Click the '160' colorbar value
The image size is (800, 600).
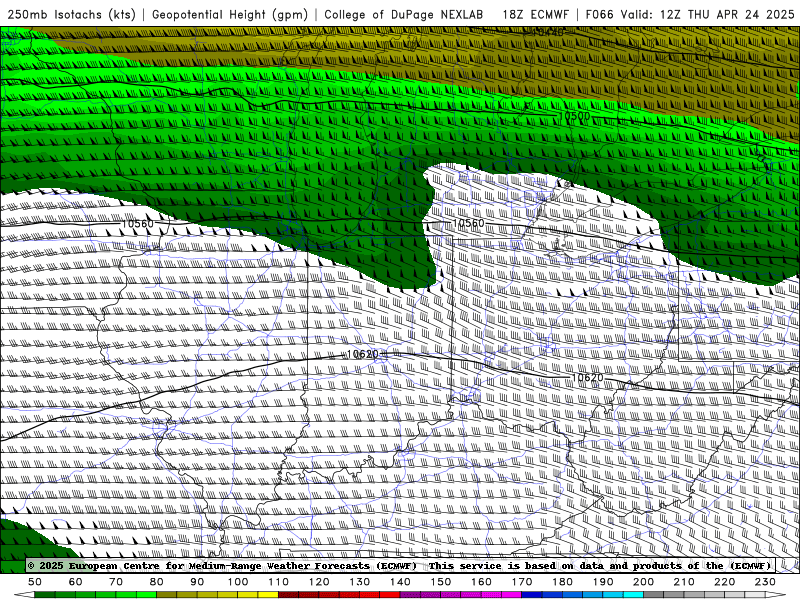[x=481, y=582]
